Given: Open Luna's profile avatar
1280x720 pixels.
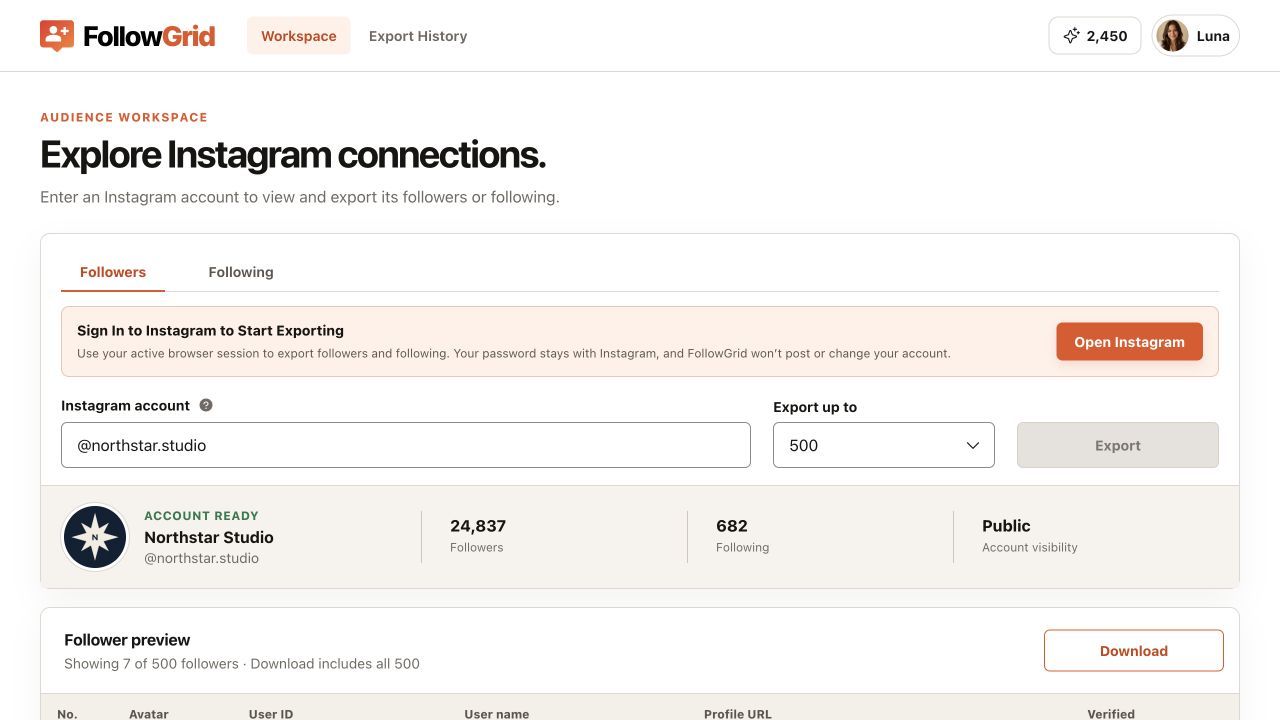Looking at the screenshot, I should tap(1172, 36).
